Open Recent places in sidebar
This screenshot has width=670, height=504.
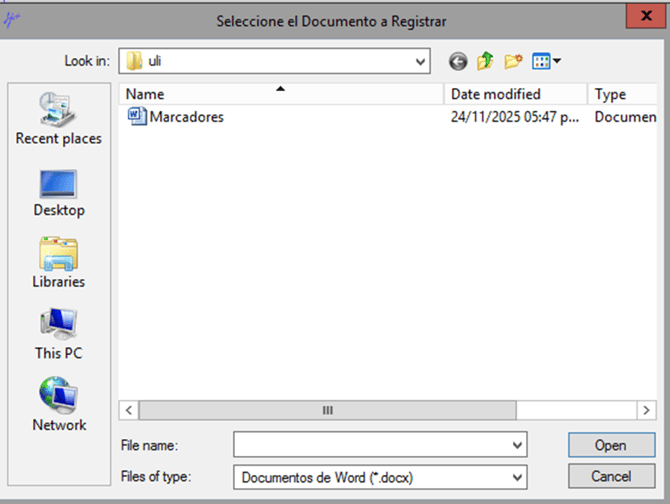59,118
